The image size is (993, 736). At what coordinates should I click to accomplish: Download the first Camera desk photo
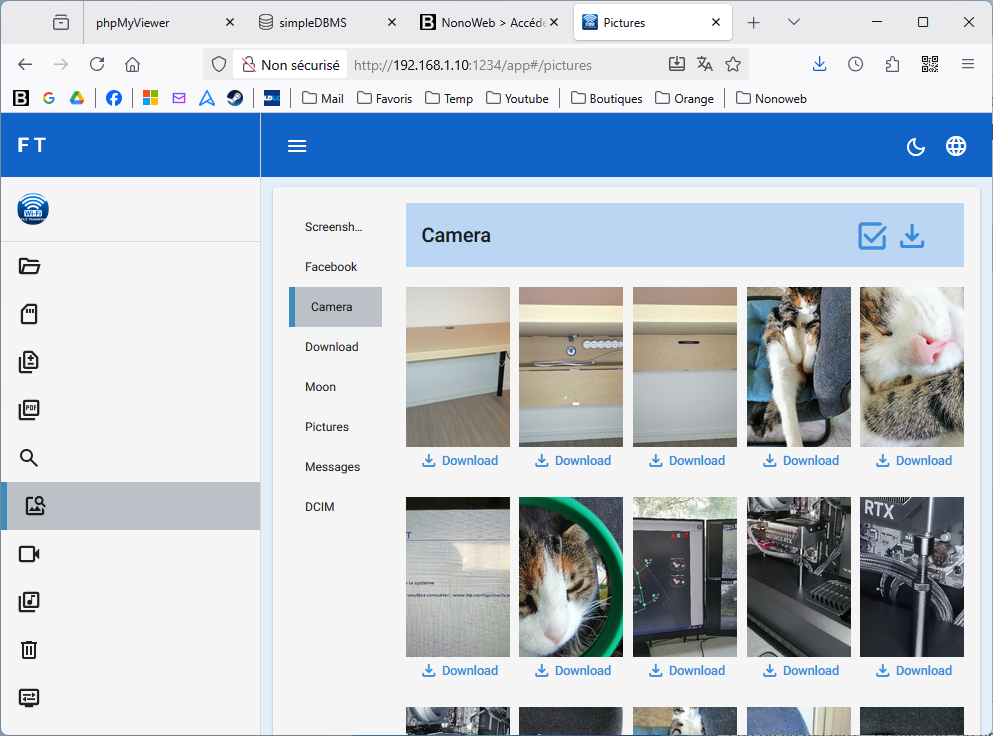point(459,461)
